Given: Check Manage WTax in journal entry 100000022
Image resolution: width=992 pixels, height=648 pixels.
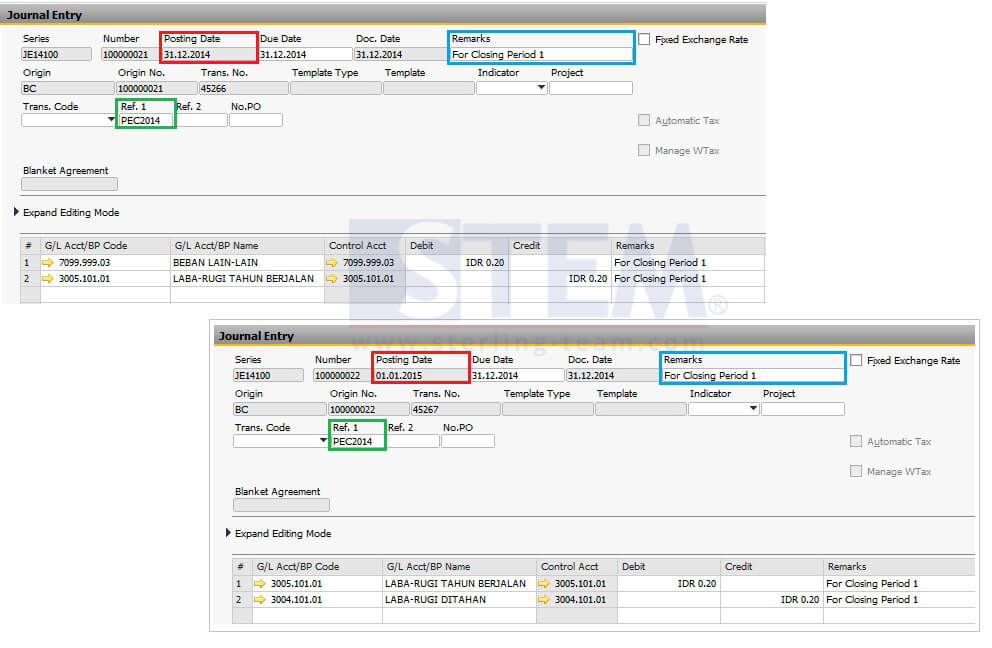Looking at the screenshot, I should coord(856,471).
